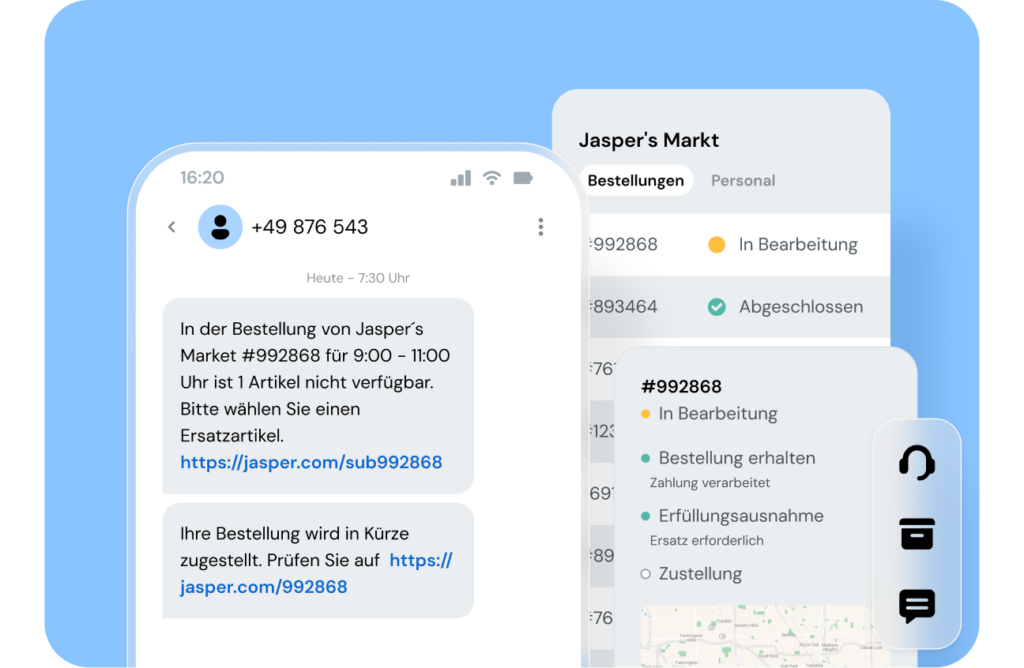Screen dimensions: 1024x668
Task: Click the battery icon in the status bar
Action: (524, 177)
